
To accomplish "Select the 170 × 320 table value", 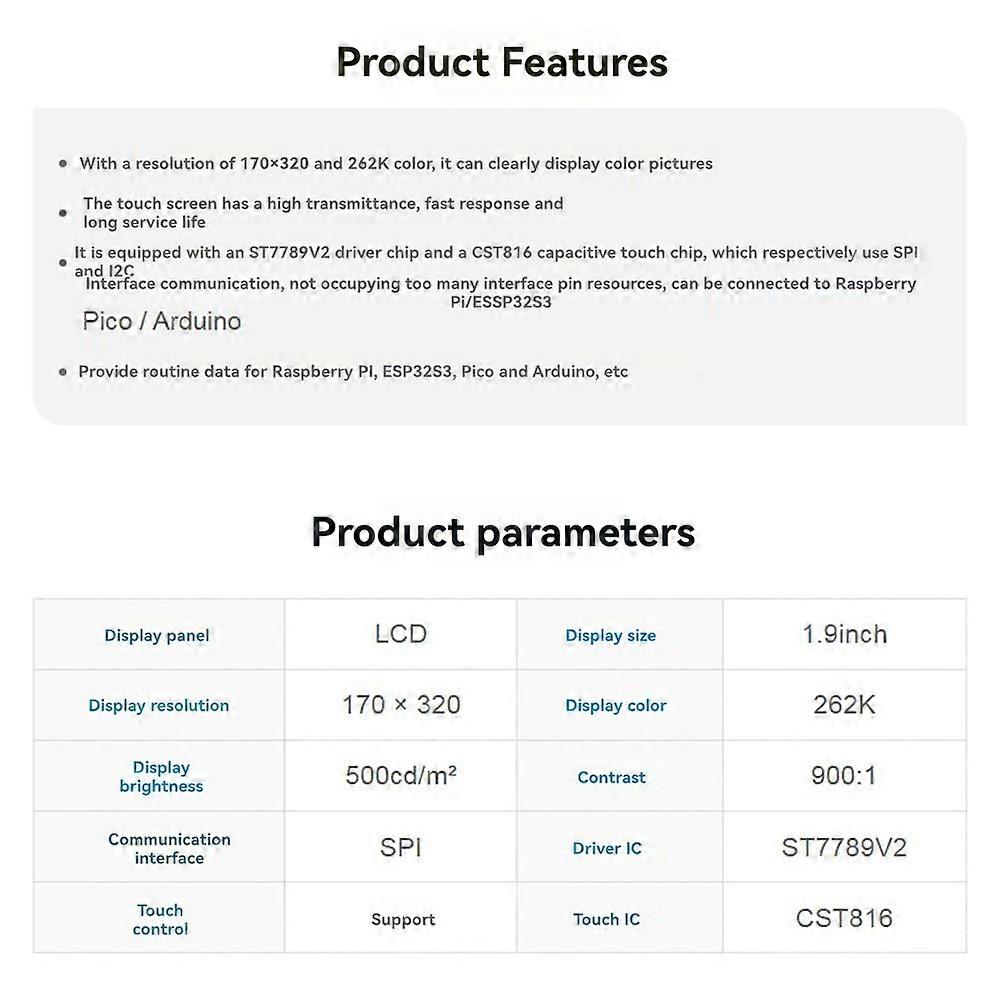I will 401,705.
